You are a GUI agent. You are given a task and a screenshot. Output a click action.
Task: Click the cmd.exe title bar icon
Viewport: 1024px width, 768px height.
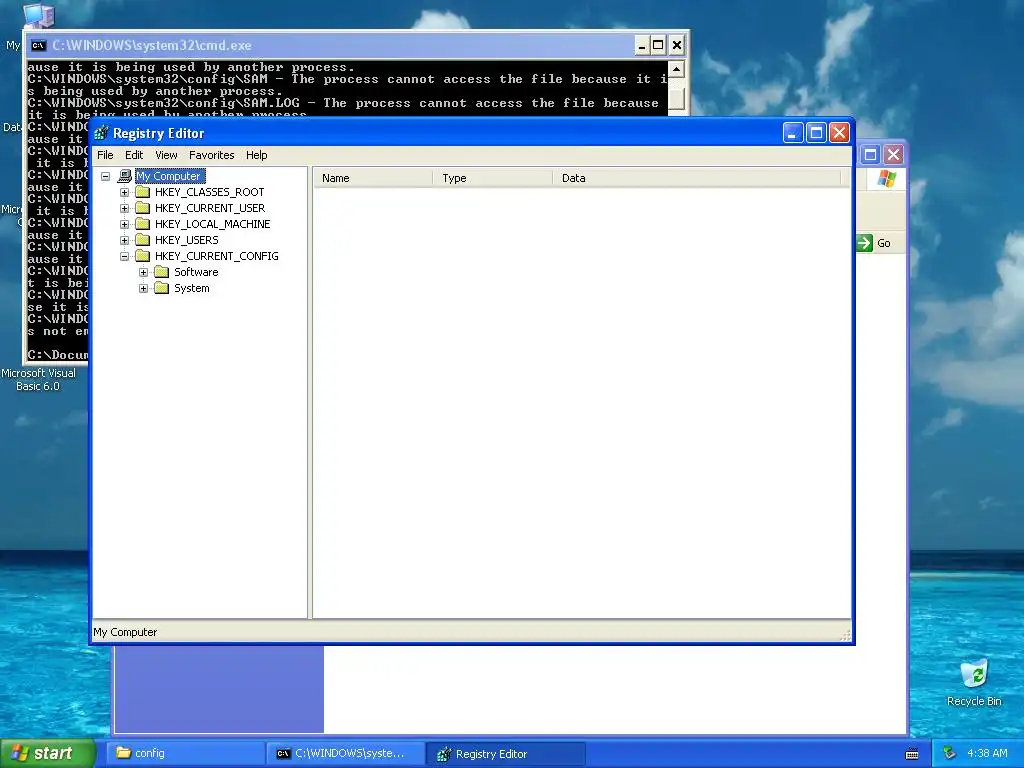[x=39, y=46]
